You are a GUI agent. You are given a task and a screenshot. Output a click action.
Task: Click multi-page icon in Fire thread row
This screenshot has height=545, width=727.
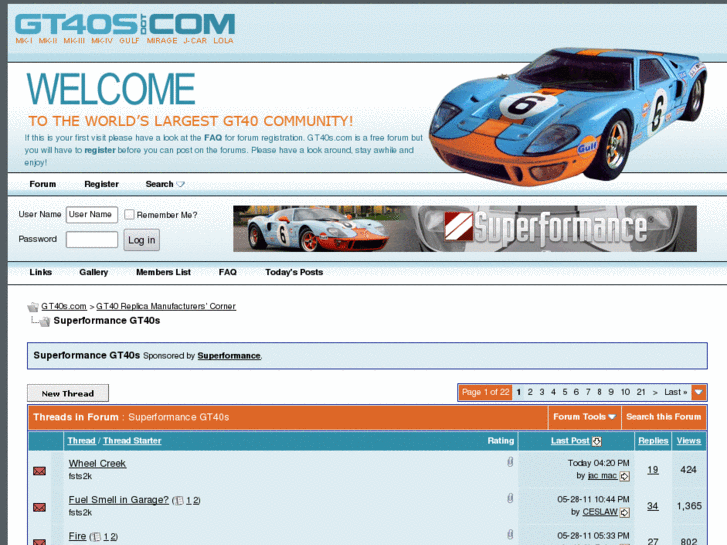[x=96, y=537]
